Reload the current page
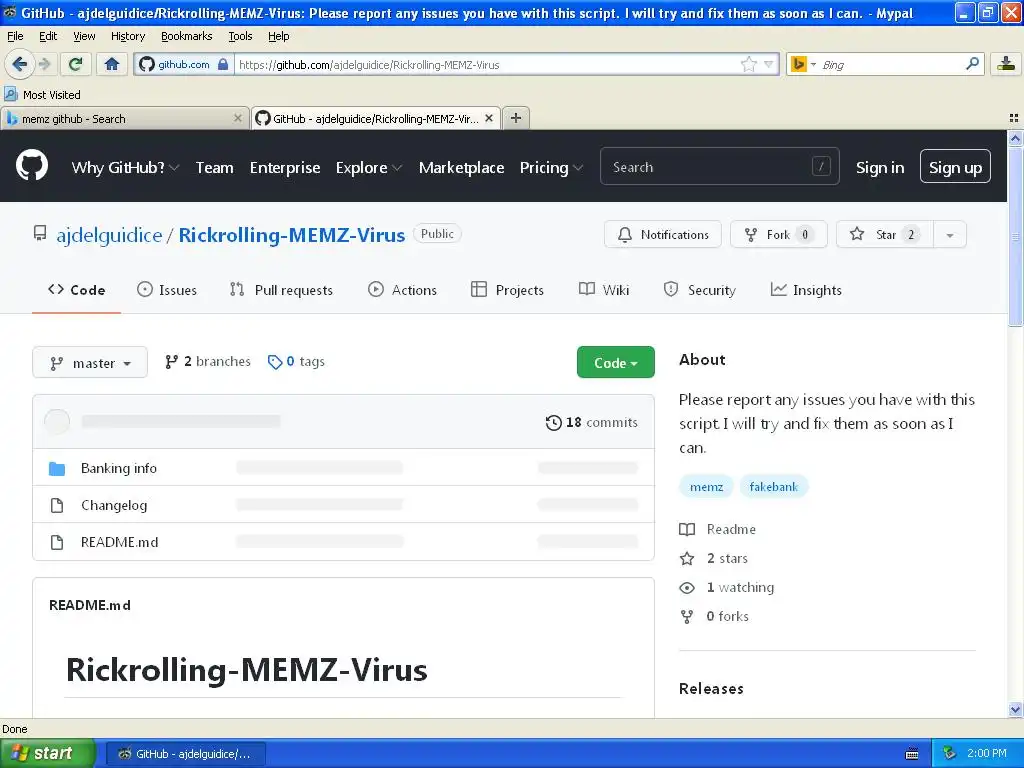 point(75,64)
